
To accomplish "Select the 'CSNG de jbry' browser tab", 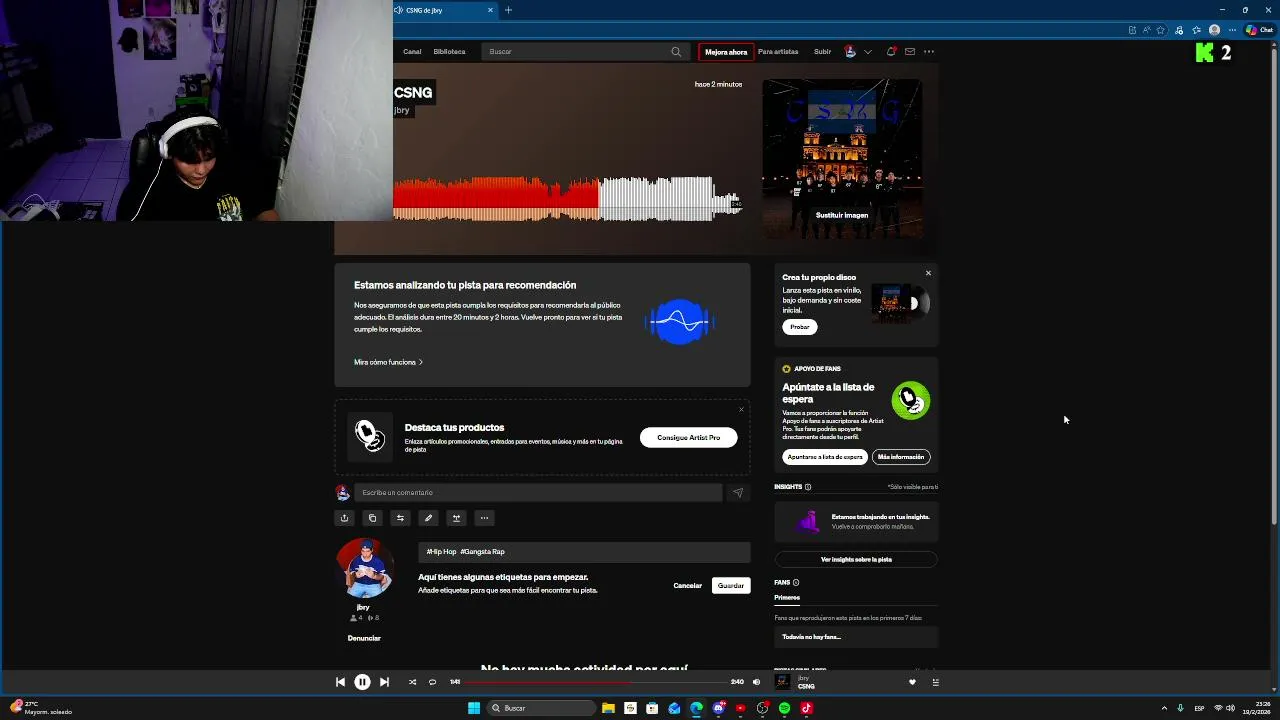I will click(440, 10).
